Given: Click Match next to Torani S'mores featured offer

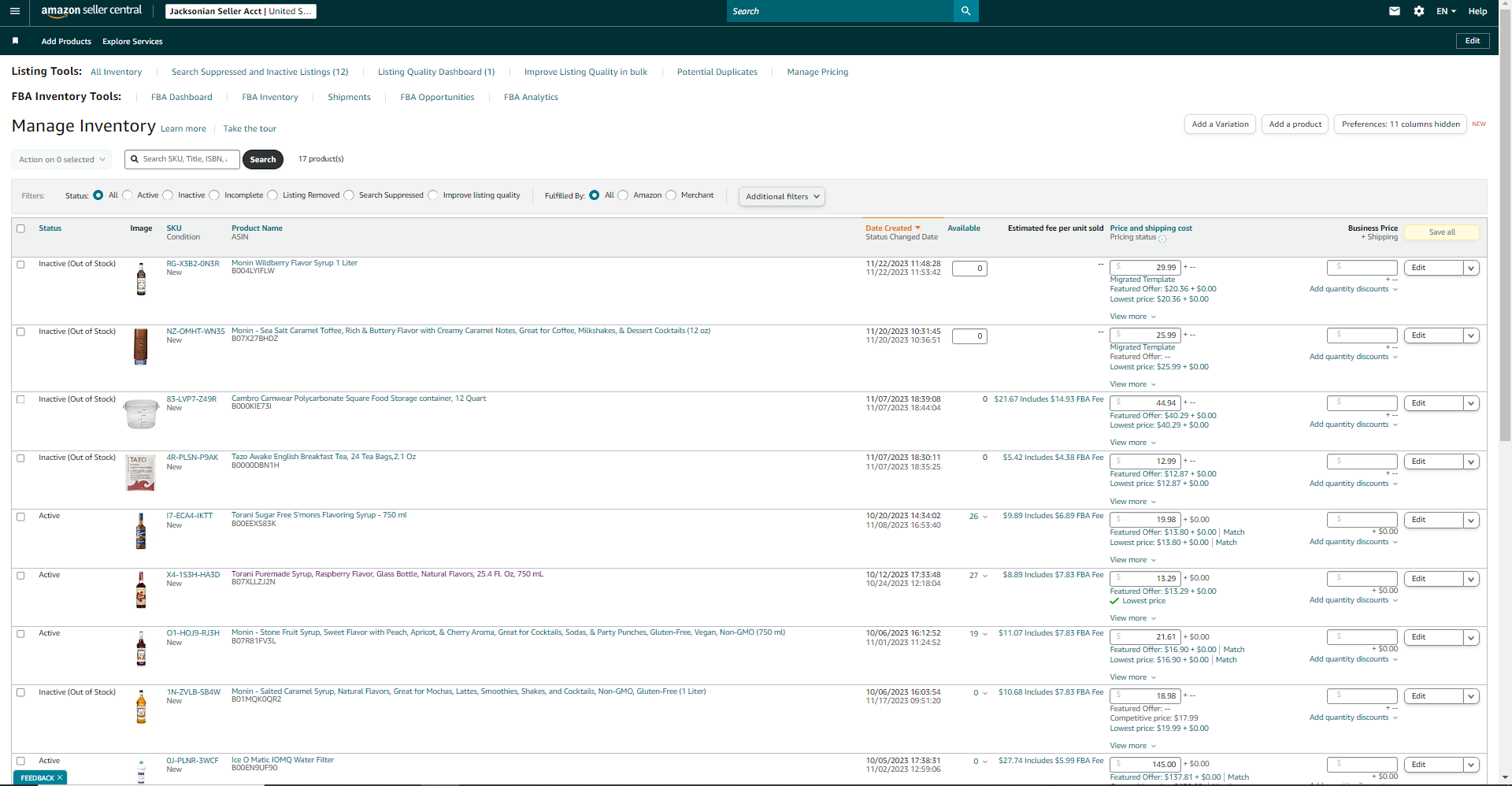Looking at the screenshot, I should tap(1234, 532).
